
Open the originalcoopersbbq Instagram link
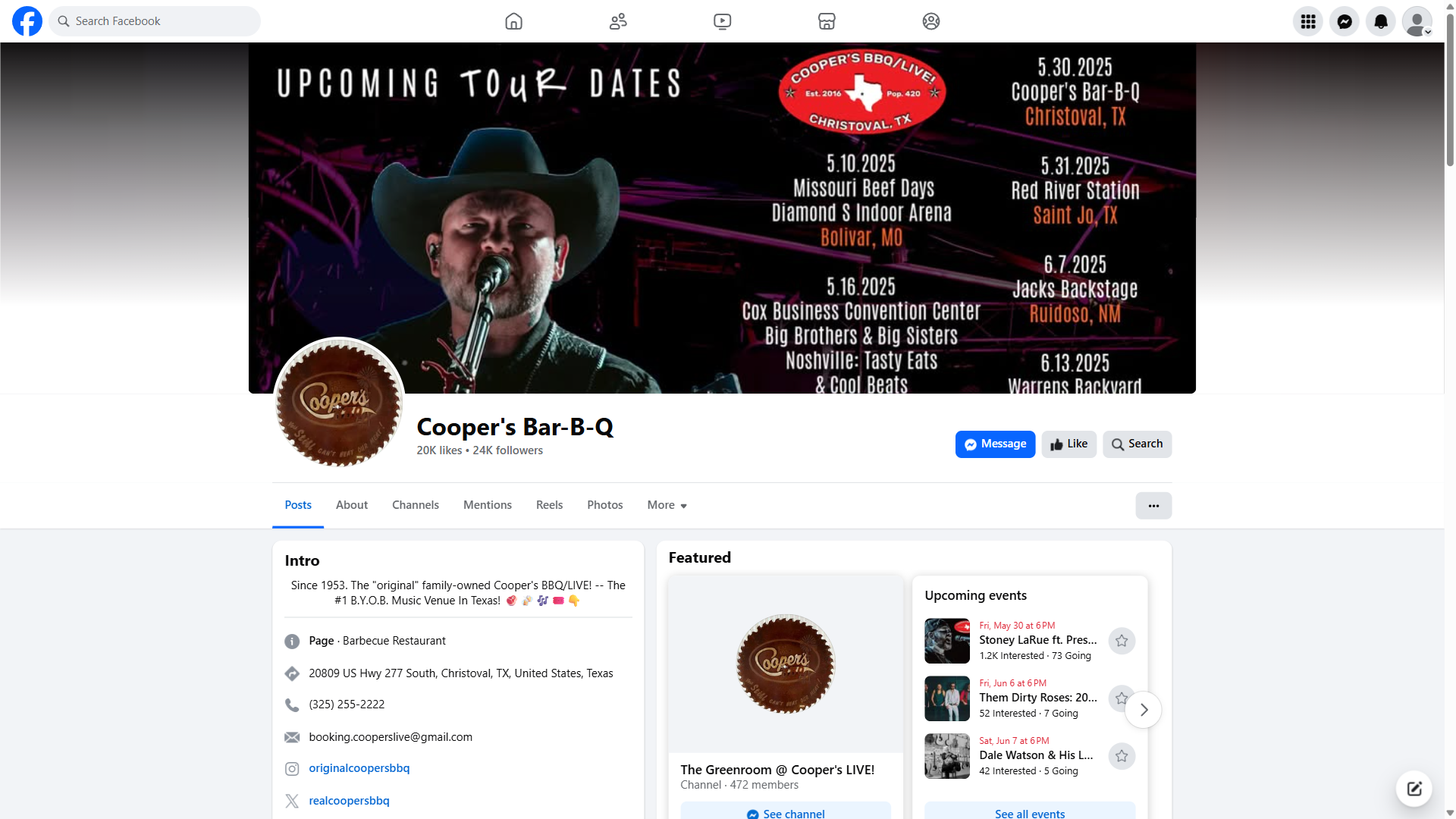coord(359,768)
